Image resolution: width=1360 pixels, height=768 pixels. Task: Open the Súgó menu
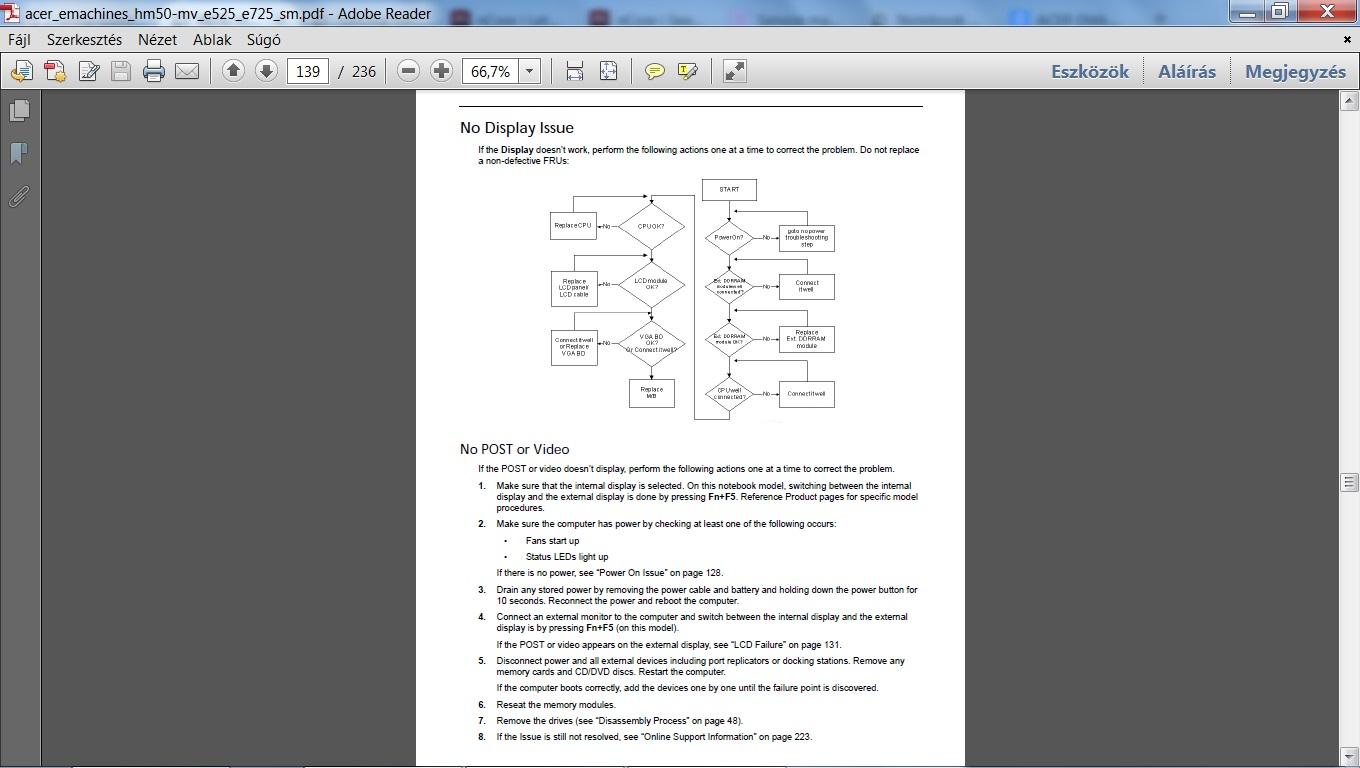(x=263, y=40)
